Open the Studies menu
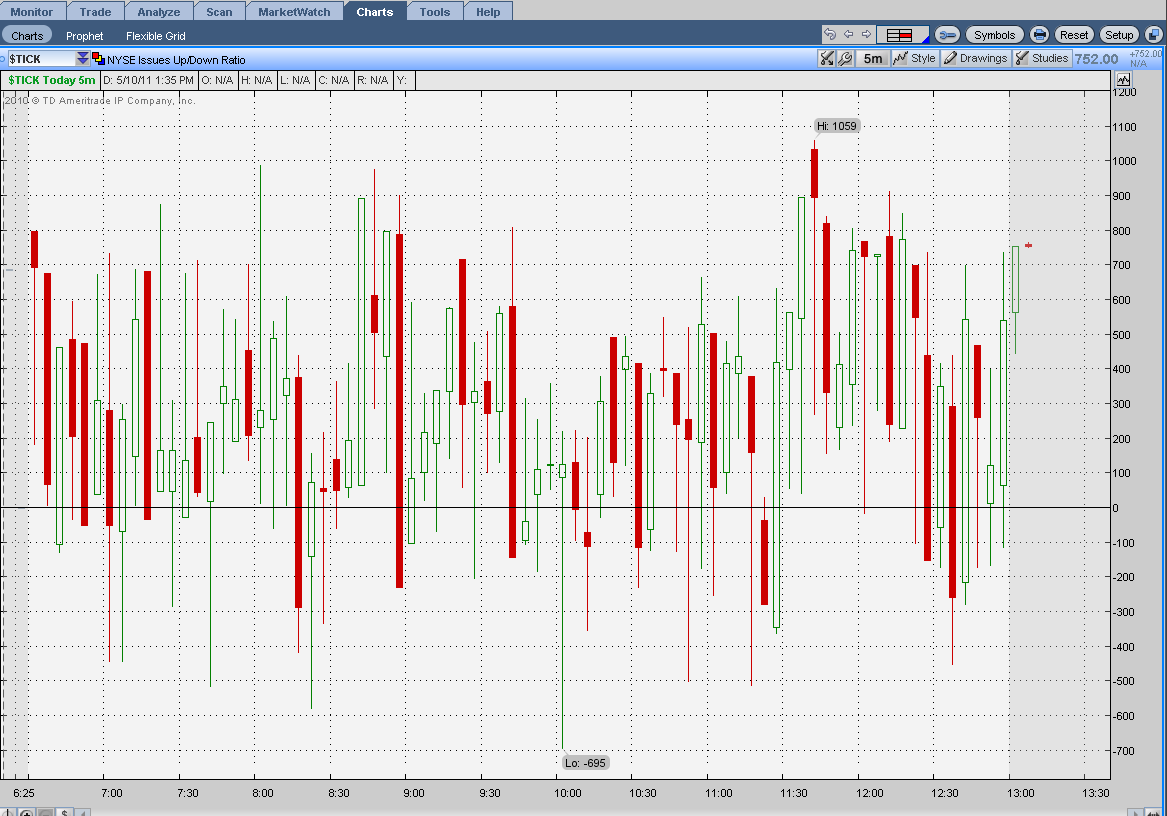The image size is (1167, 816). [1042, 58]
